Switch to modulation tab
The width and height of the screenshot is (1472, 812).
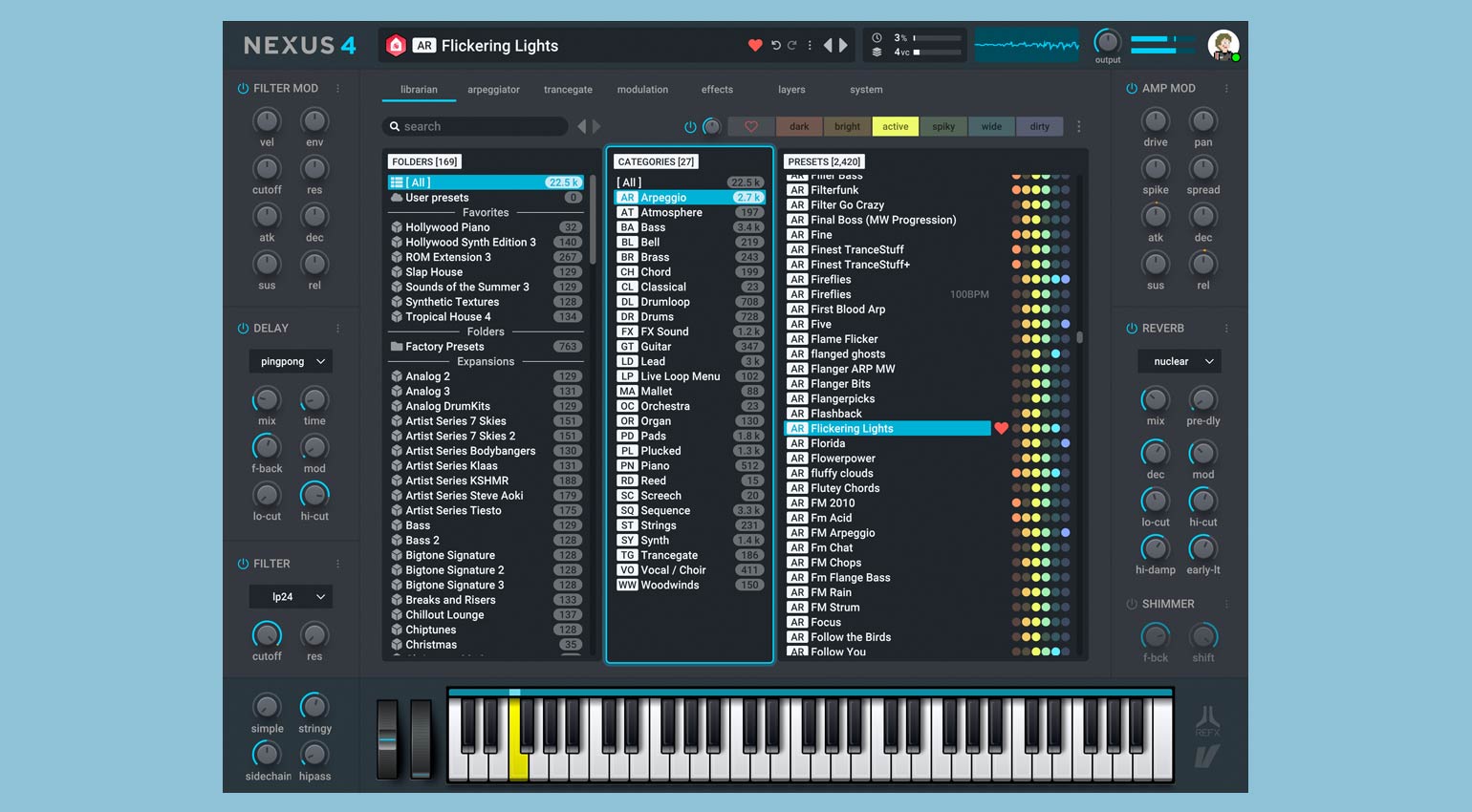[642, 90]
